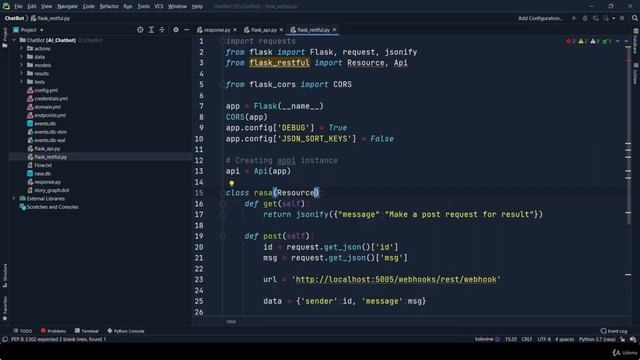Click the PyCharm logo in title bar

(x=6, y=6)
